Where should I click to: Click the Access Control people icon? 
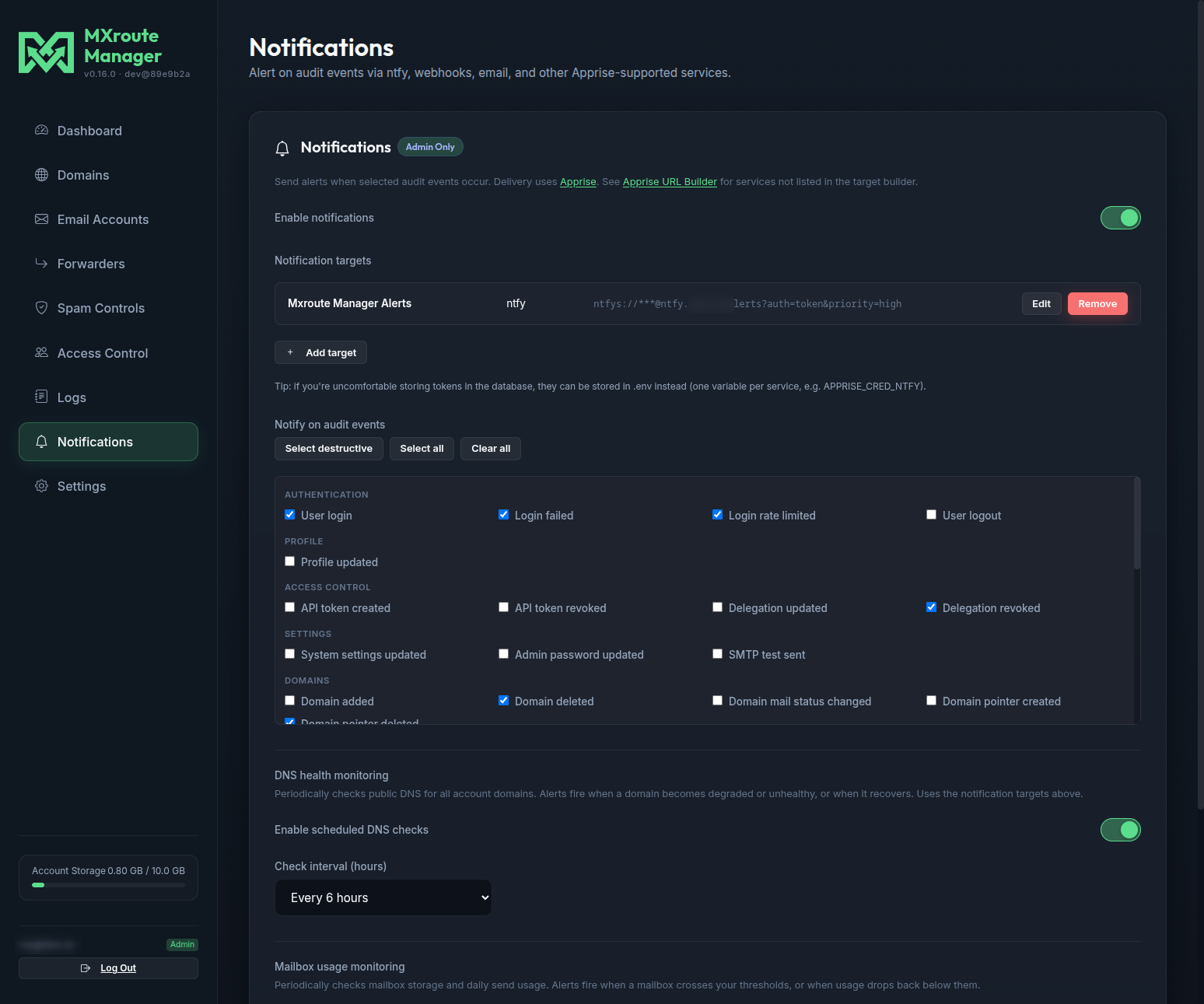(41, 352)
